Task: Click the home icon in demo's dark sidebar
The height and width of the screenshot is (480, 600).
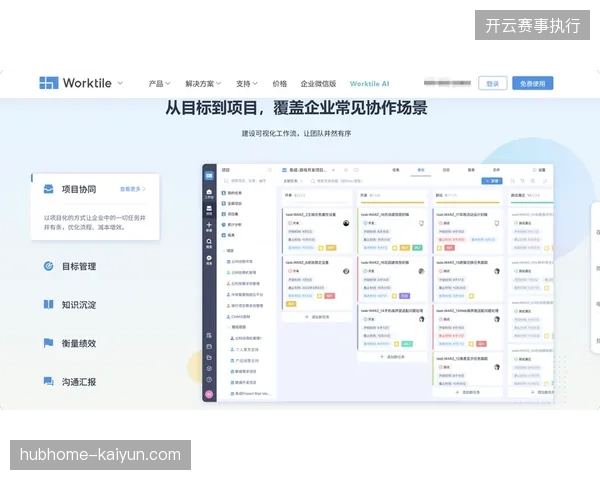Action: coord(209,193)
